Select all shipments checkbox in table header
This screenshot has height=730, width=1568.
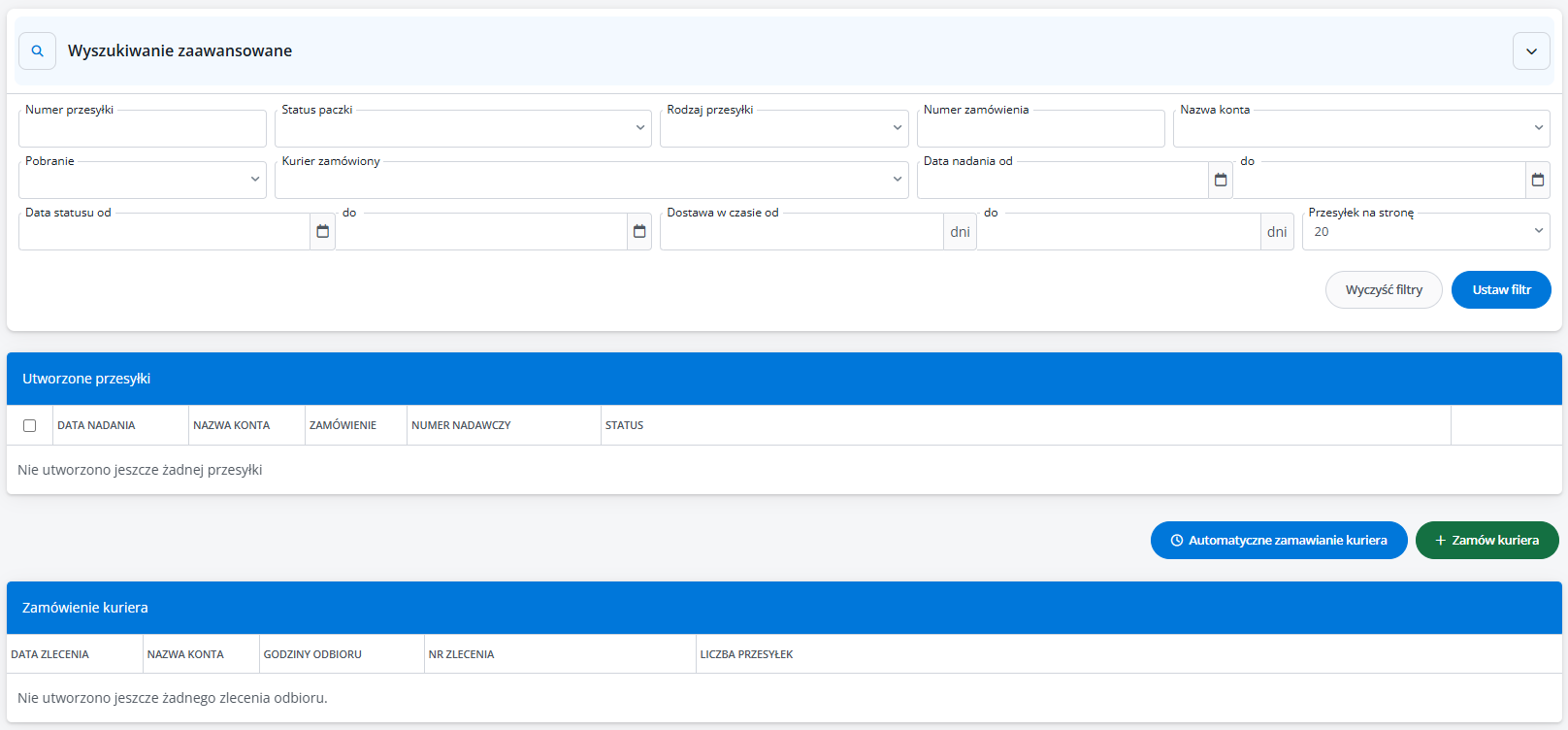(30, 425)
